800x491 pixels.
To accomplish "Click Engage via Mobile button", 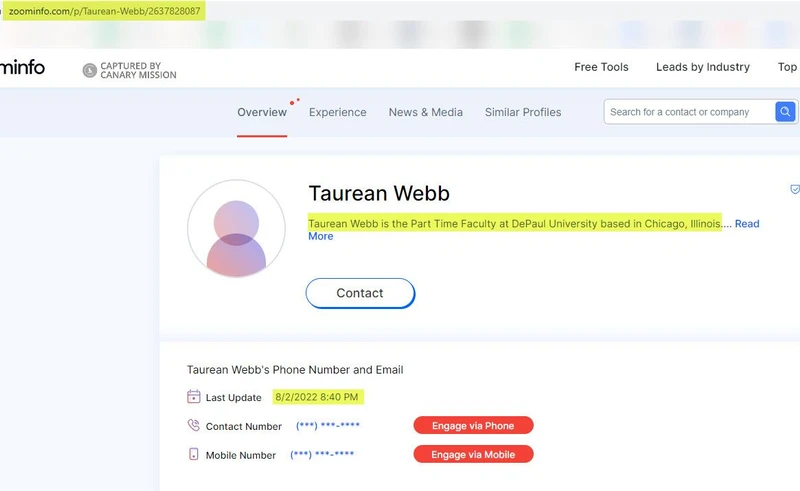I will [473, 454].
